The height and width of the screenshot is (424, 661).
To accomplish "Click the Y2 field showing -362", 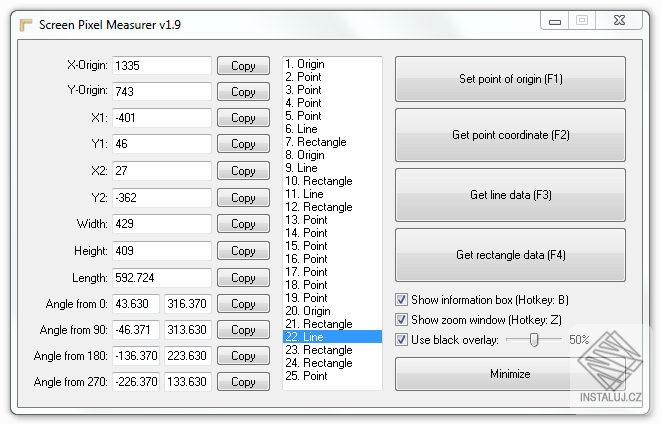I will coord(162,198).
